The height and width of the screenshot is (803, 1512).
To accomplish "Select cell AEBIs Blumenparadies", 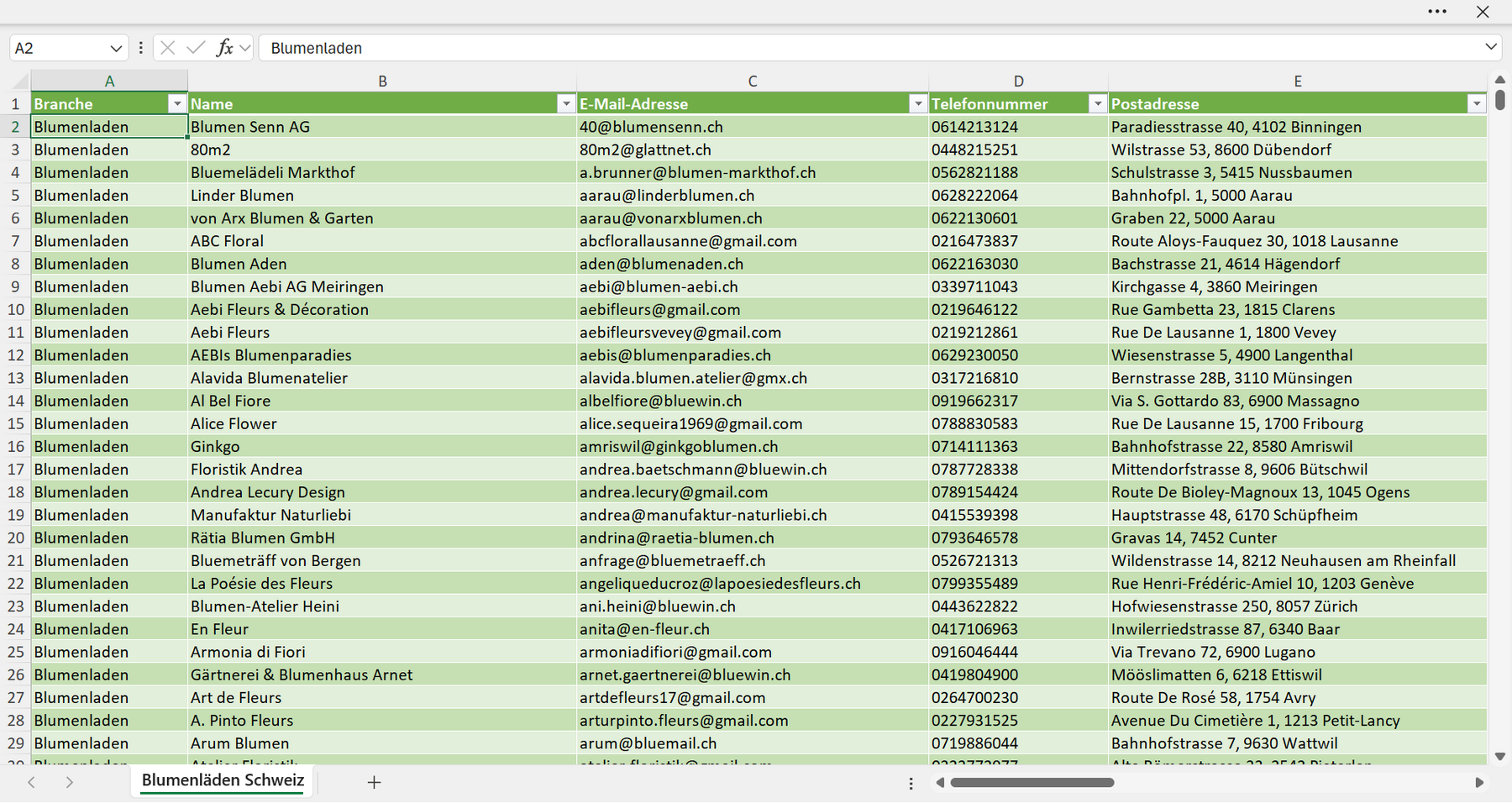I will coord(382,354).
